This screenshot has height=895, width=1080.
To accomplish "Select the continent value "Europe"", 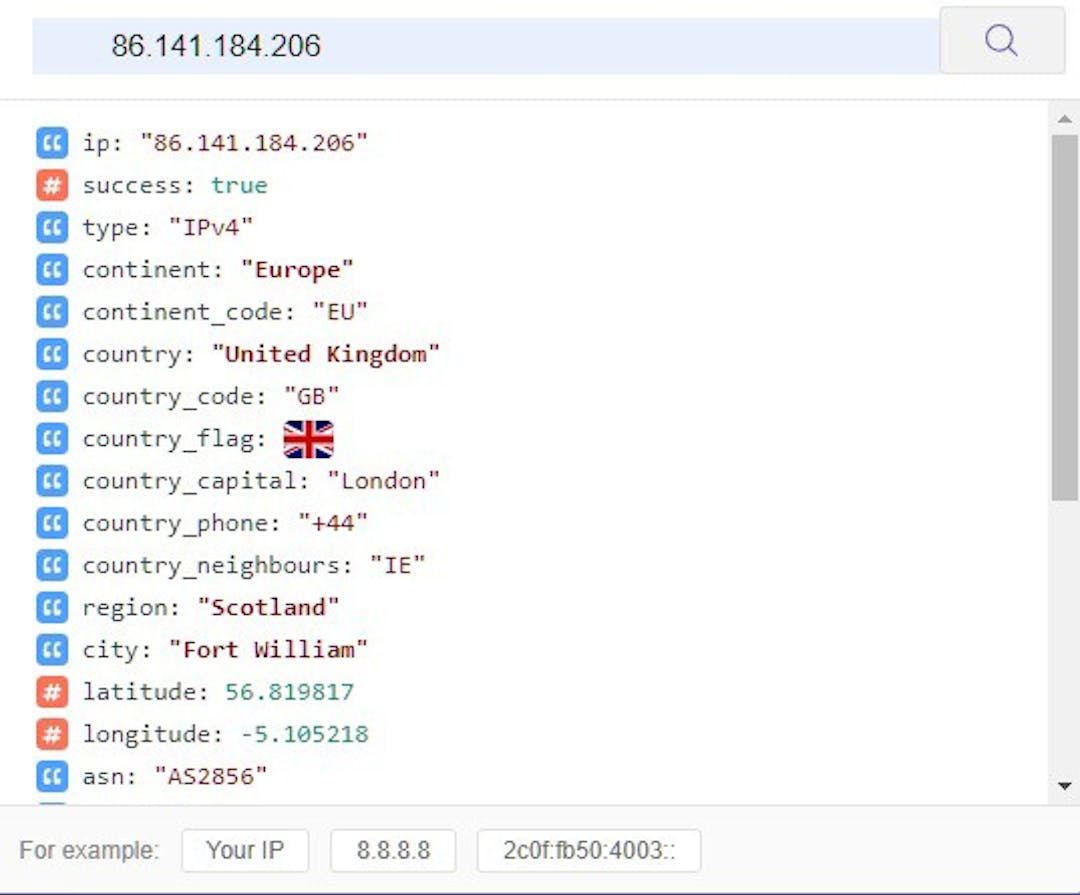I will tap(297, 270).
